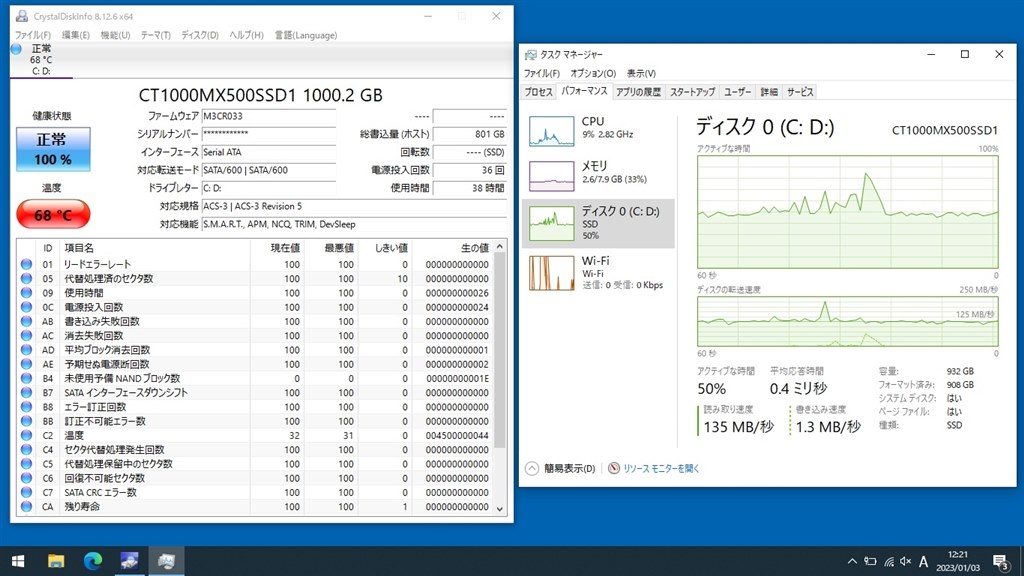Launch Microsoft Edge from the taskbar

point(93,561)
